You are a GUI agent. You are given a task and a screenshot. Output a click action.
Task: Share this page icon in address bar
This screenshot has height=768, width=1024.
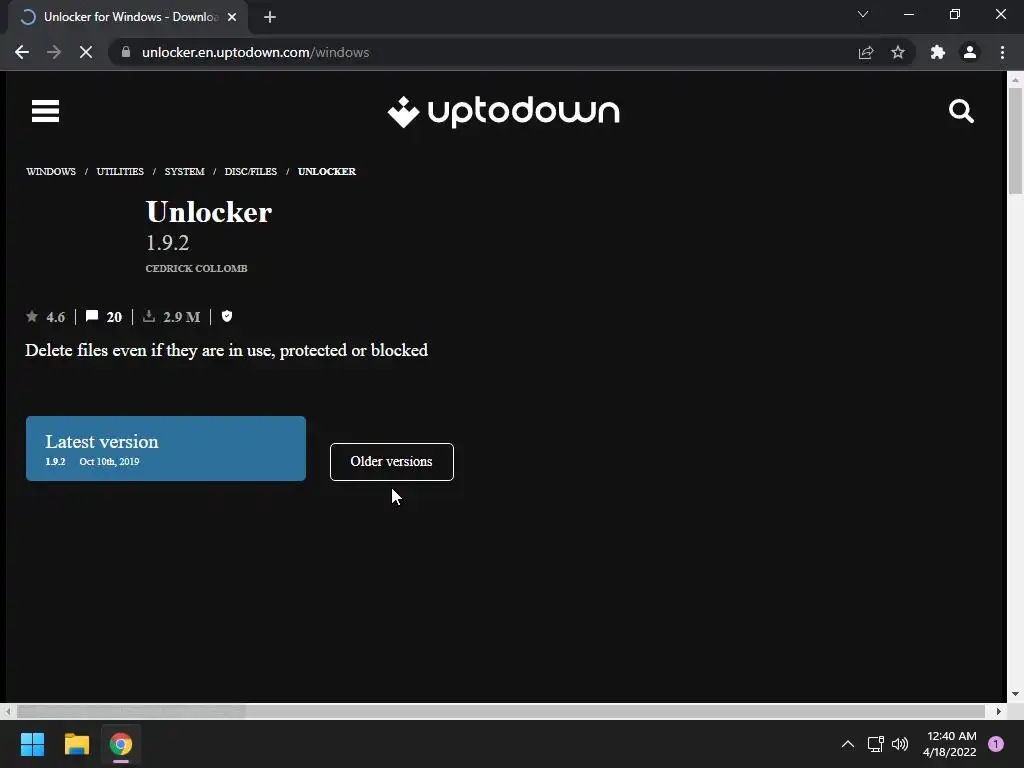coord(866,52)
